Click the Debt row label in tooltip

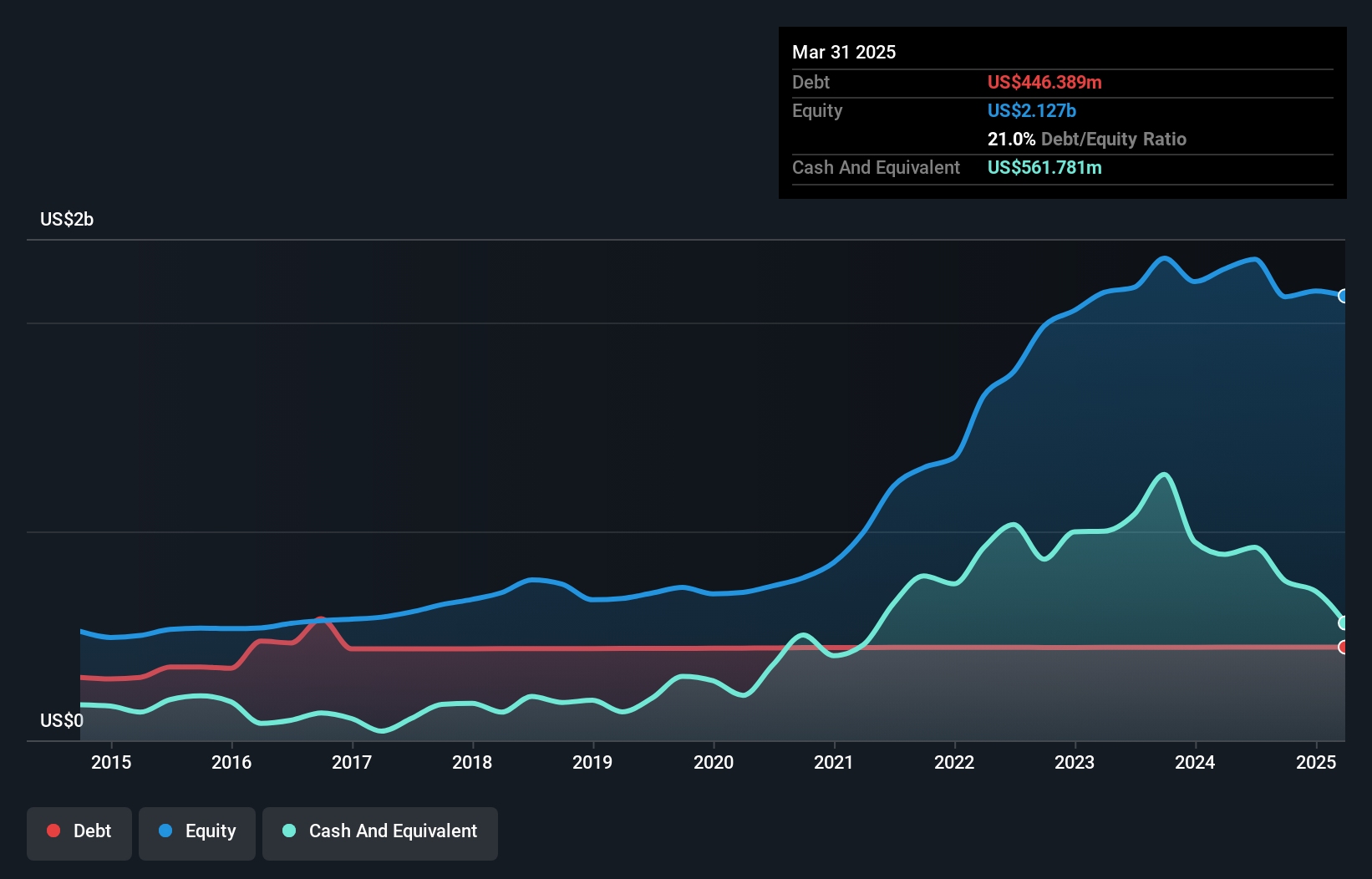(x=810, y=82)
